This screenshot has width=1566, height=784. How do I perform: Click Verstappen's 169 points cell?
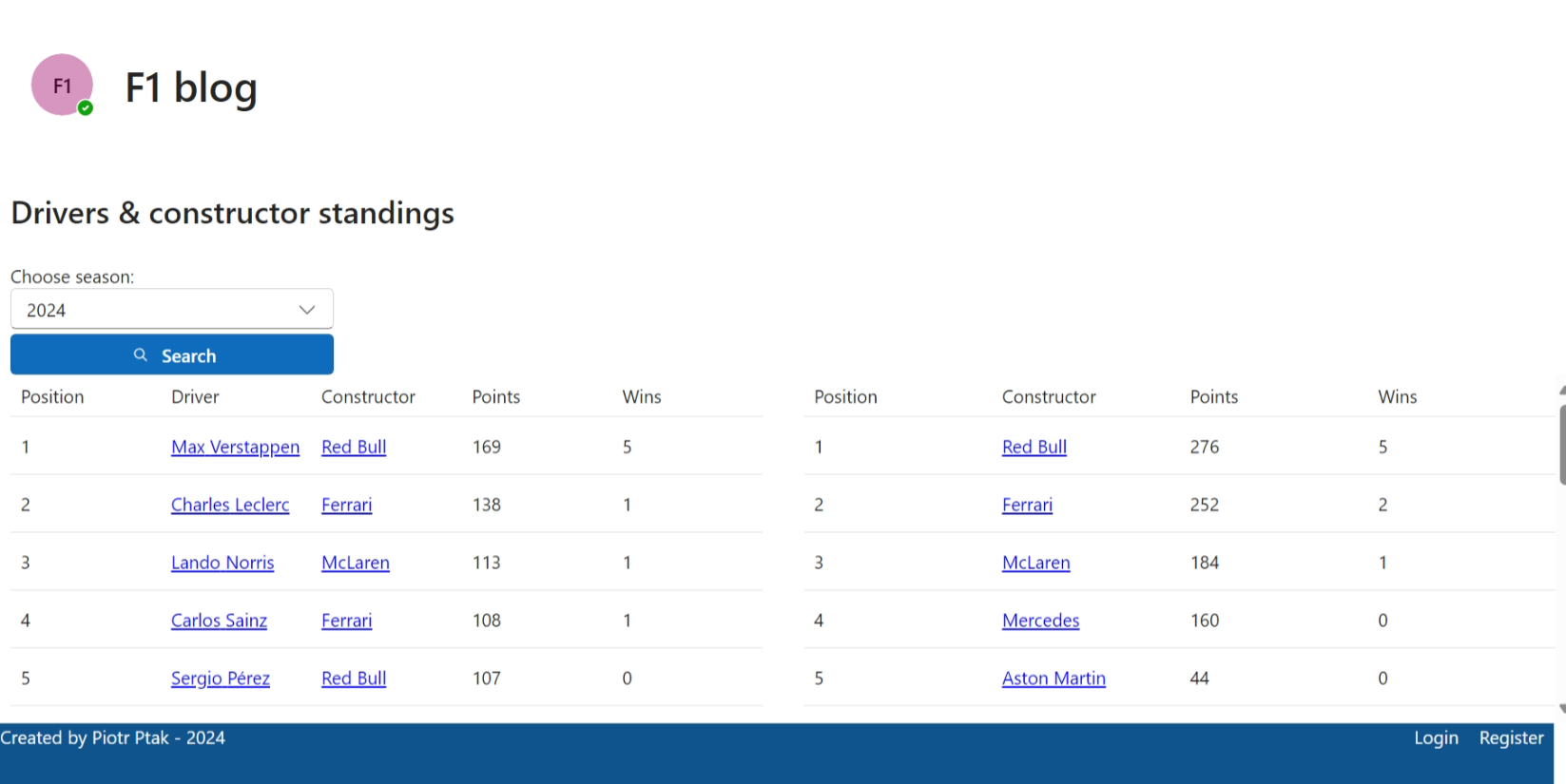pos(487,447)
